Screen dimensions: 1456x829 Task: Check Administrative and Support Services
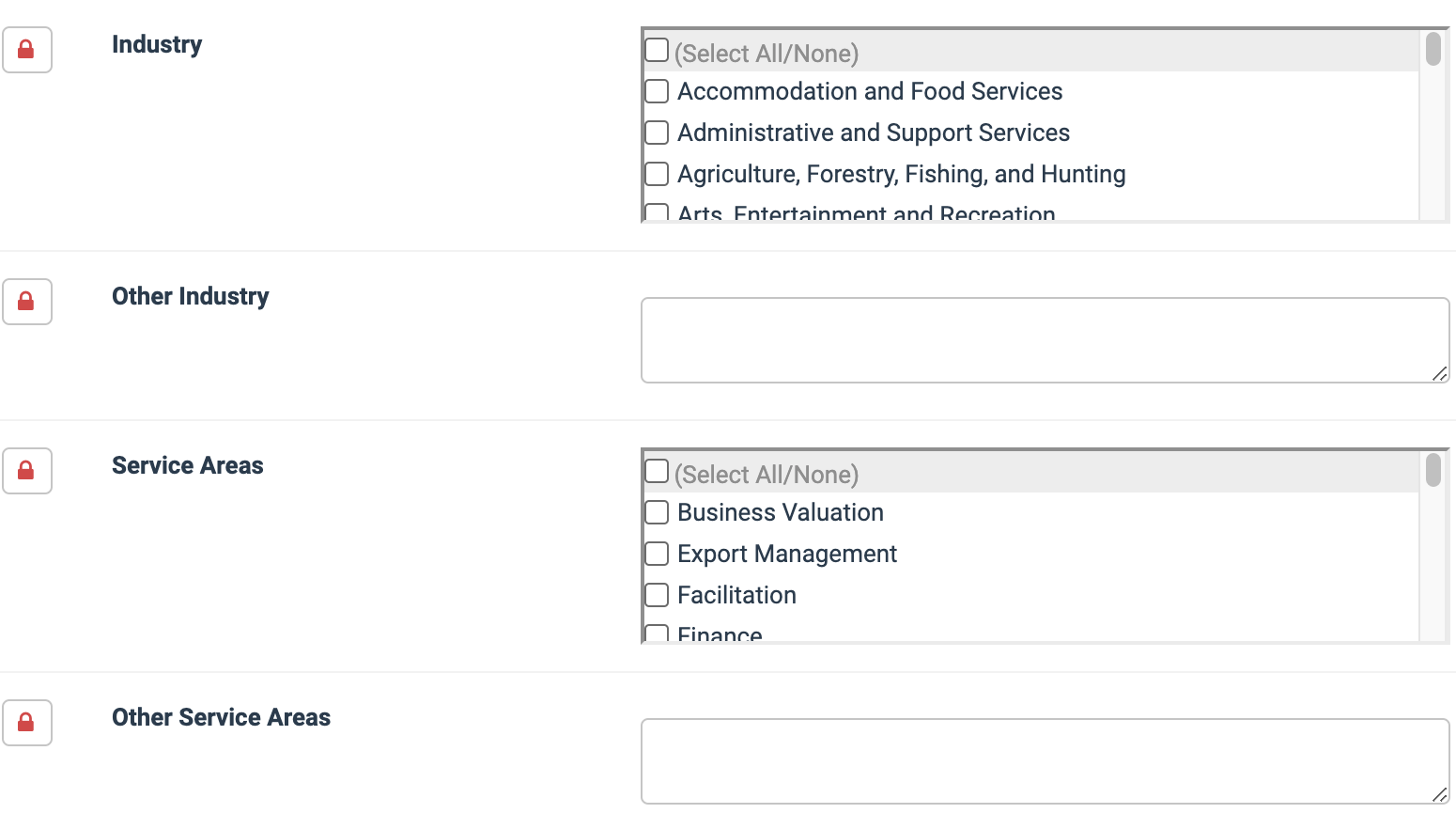[x=657, y=133]
